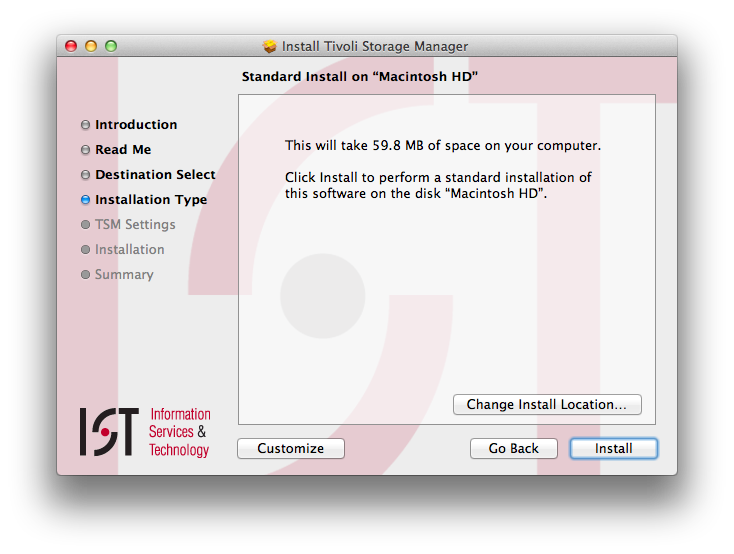
Task: Click the blue bullet beside Installation Type
Action: click(85, 199)
